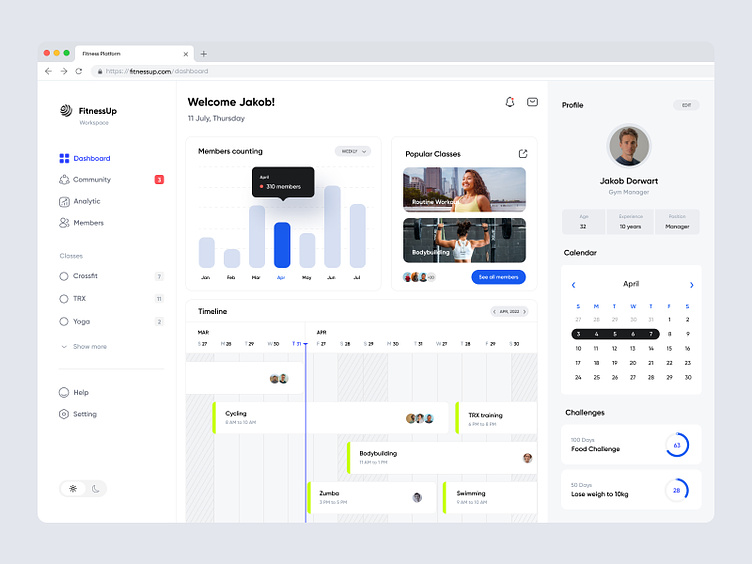This screenshot has width=752, height=564.
Task: Click See all members button
Action: pyautogui.click(x=498, y=277)
